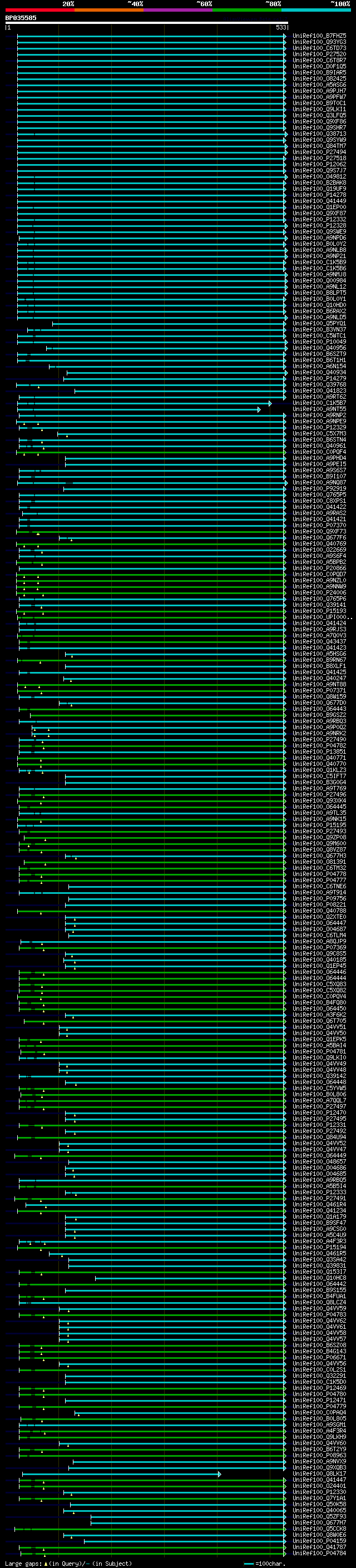Open hit UniRef100_C8XPS1
The height and width of the screenshot is (1568, 356).
tap(319, 501)
